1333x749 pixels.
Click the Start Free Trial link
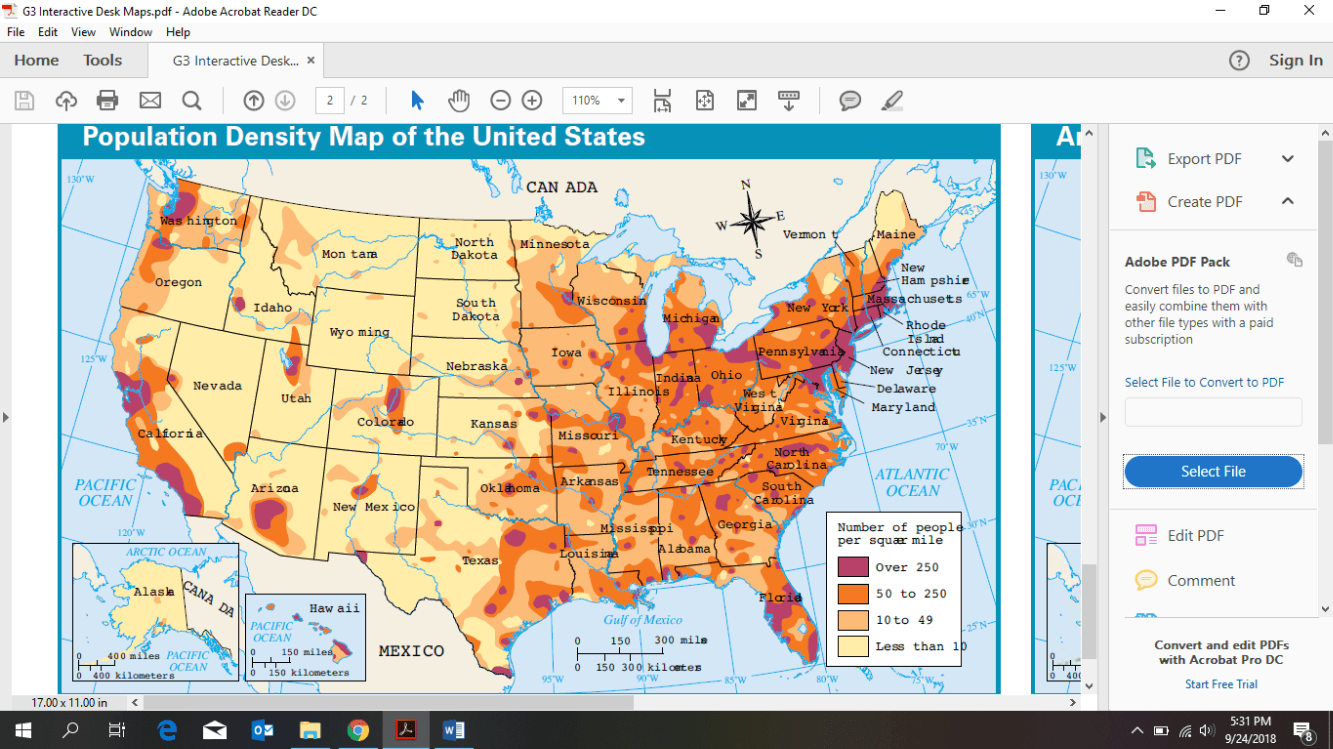(1221, 684)
